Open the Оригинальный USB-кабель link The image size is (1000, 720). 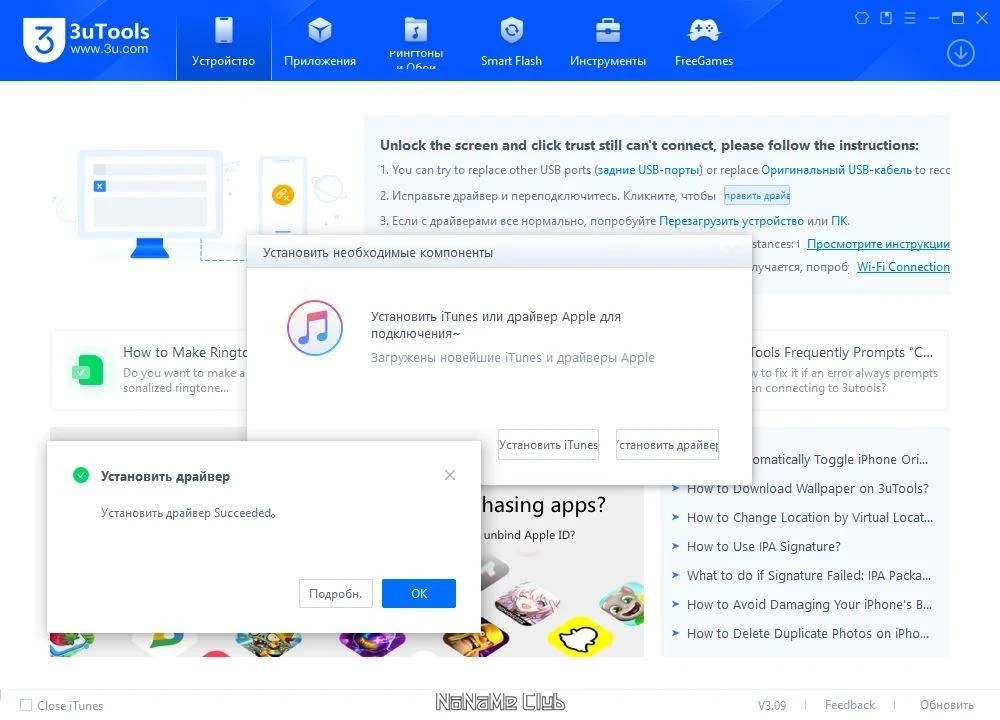click(836, 170)
